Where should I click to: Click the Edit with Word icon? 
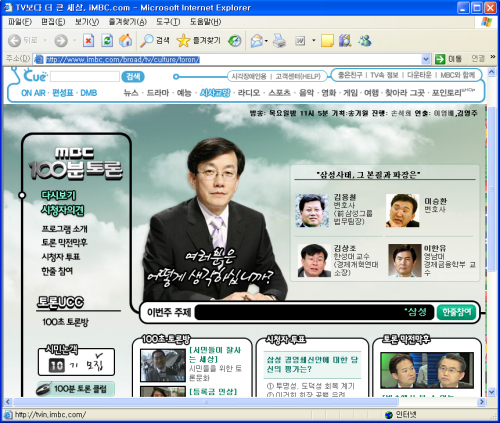[300, 41]
